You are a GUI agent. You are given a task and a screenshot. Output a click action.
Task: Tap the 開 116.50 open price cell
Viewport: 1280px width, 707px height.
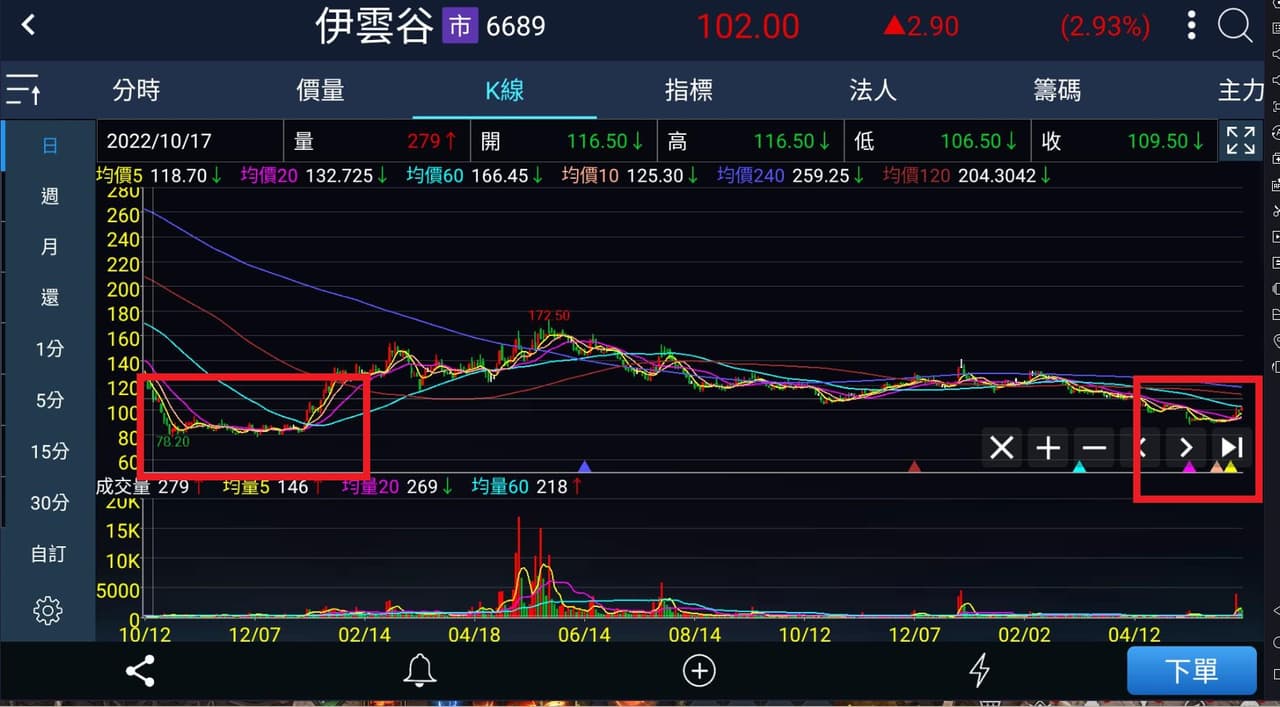564,141
